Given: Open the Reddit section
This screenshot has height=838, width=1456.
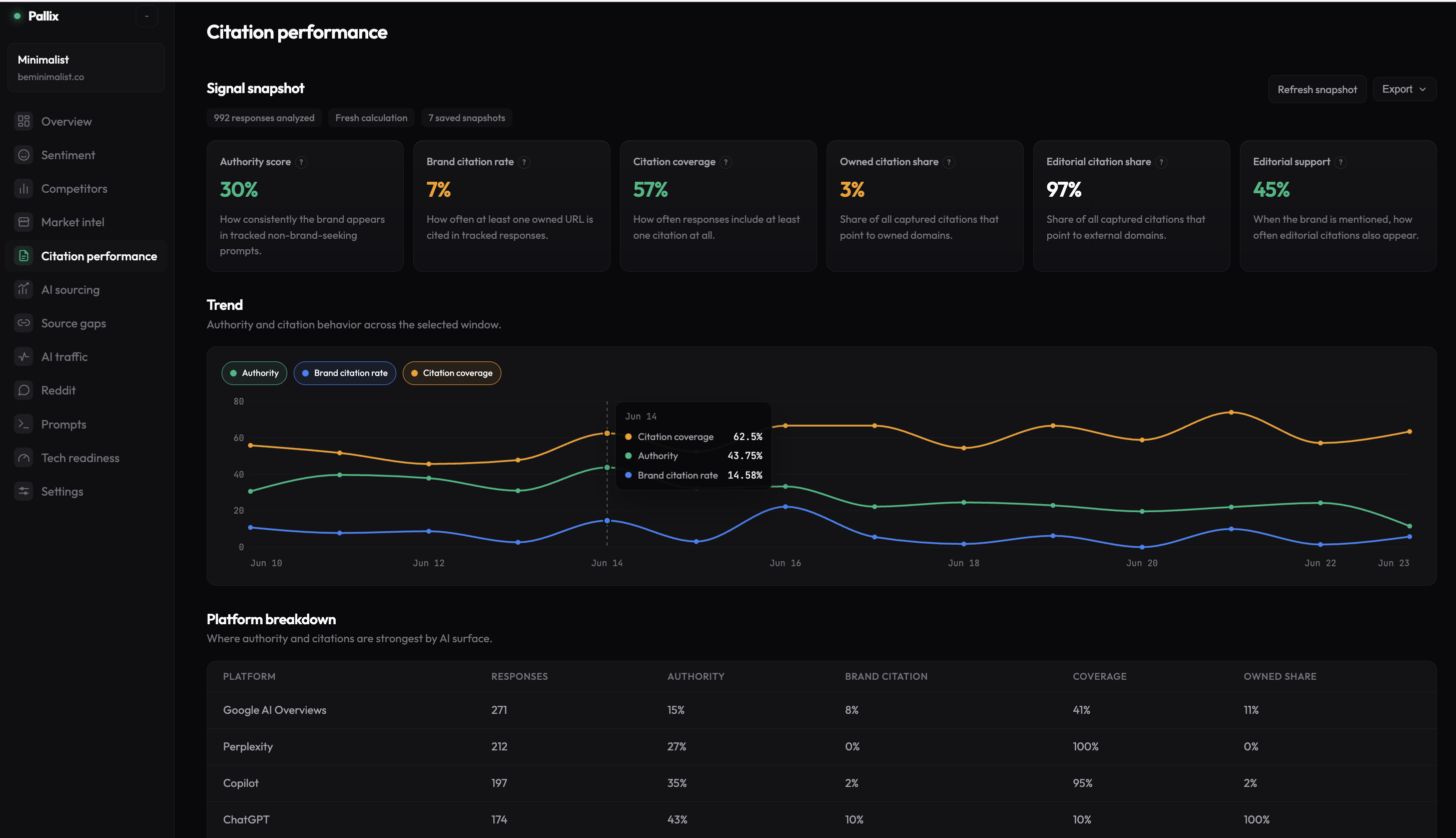Looking at the screenshot, I should coord(86,390).
